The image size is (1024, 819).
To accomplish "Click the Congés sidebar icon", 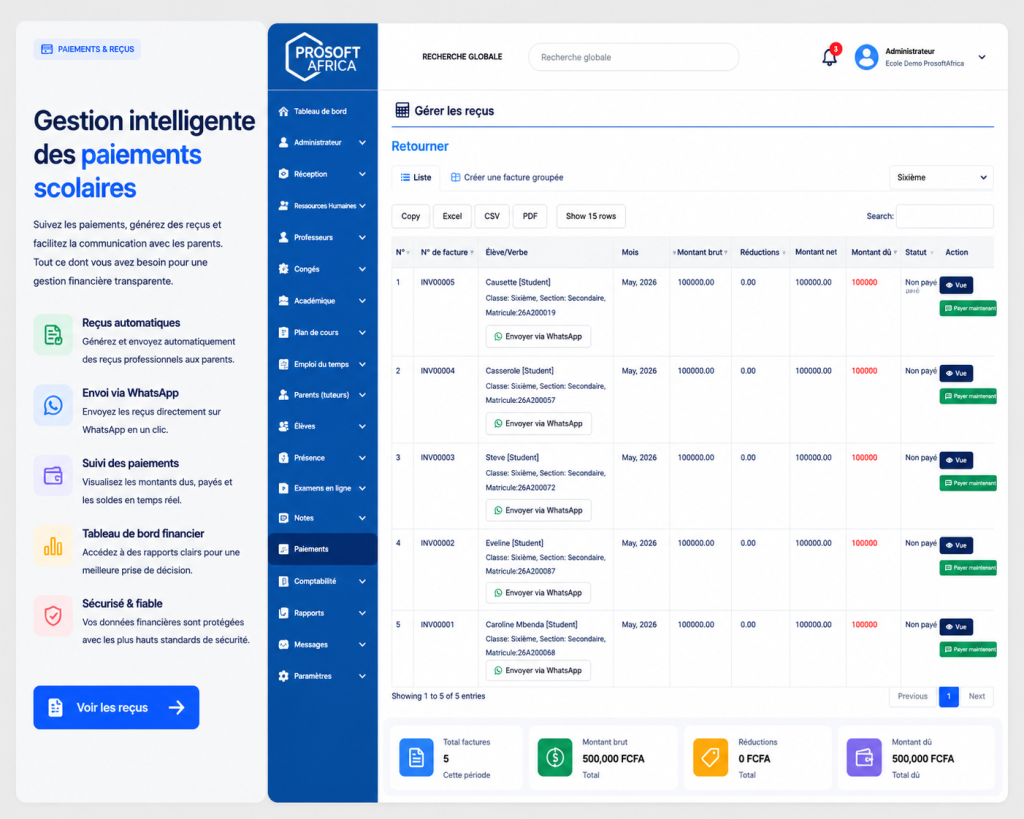I will pyautogui.click(x=283, y=268).
